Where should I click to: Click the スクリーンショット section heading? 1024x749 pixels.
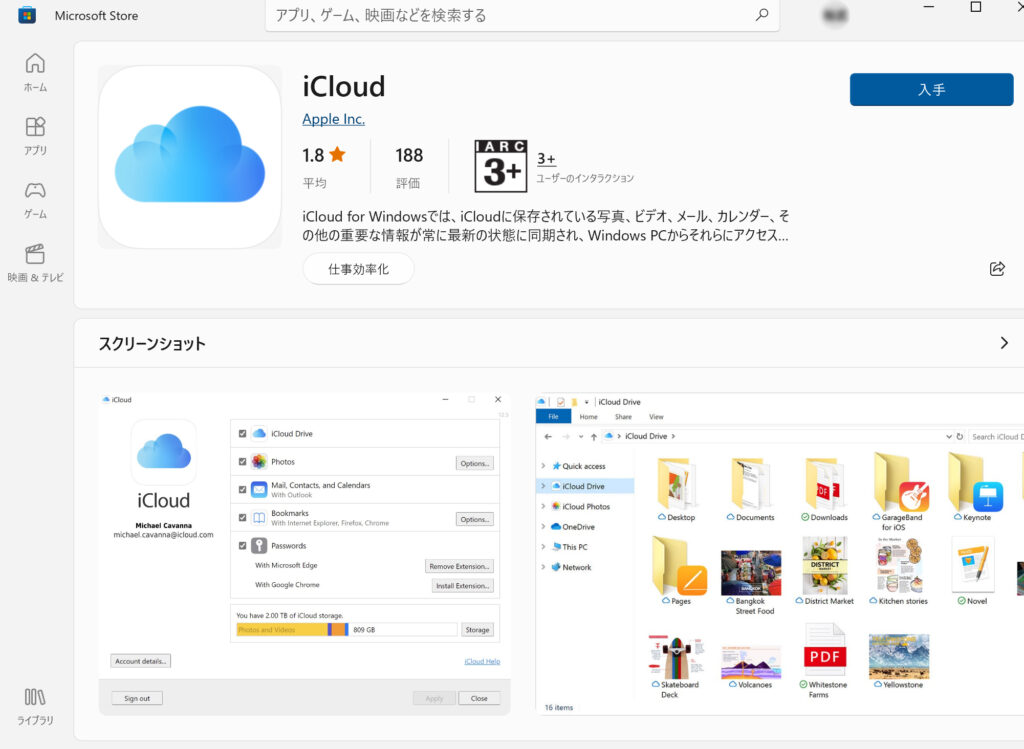(152, 343)
